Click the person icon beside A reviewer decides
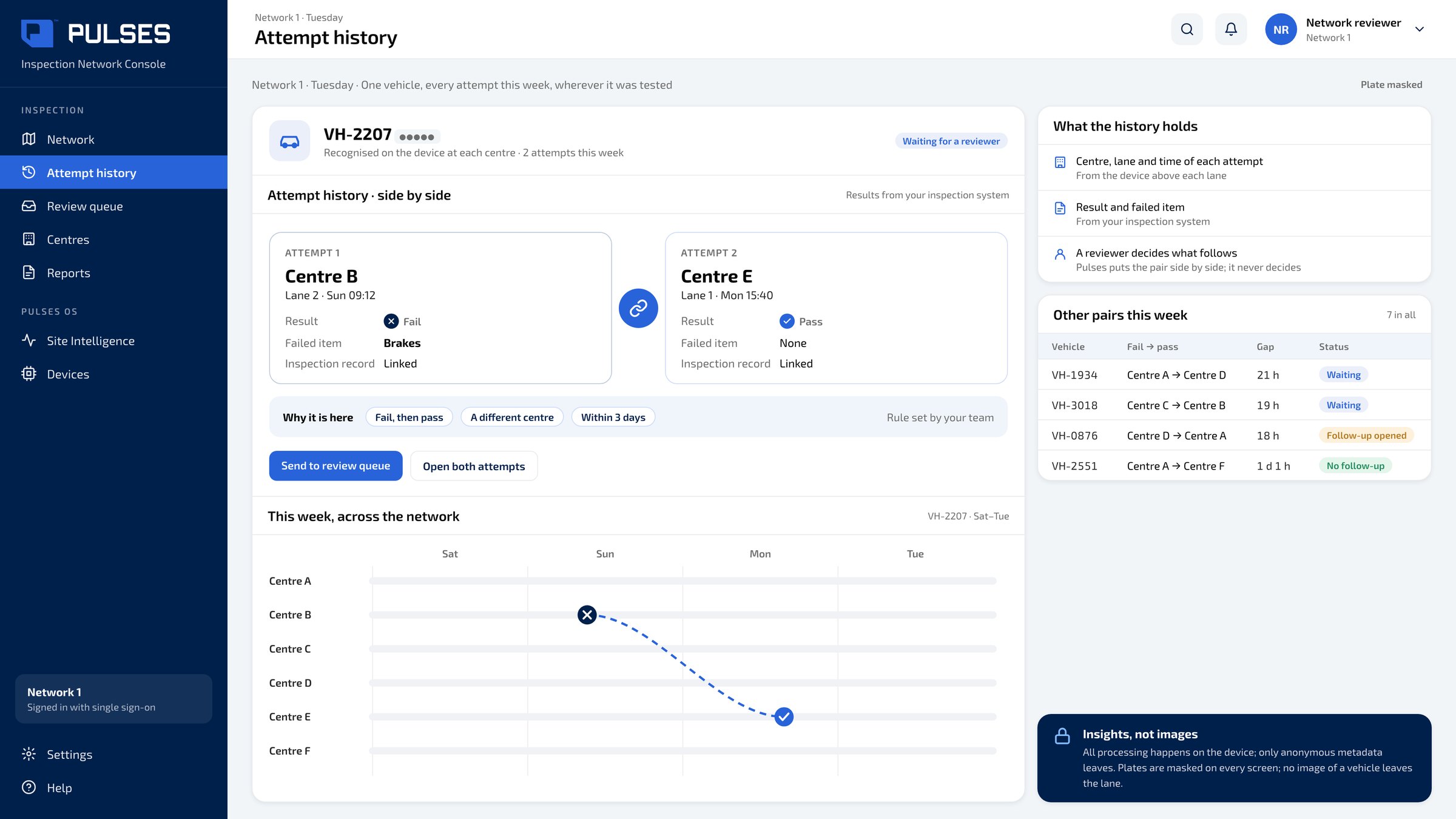 click(x=1060, y=254)
